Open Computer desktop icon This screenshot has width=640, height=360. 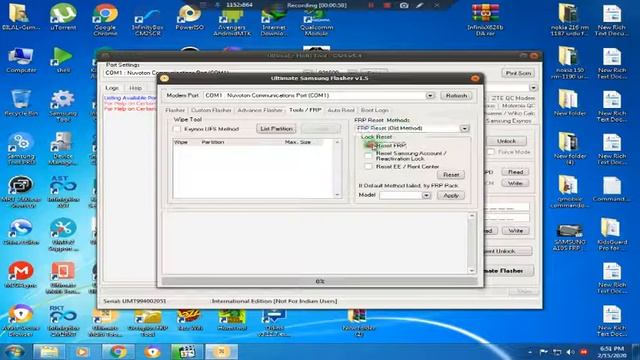point(21,60)
